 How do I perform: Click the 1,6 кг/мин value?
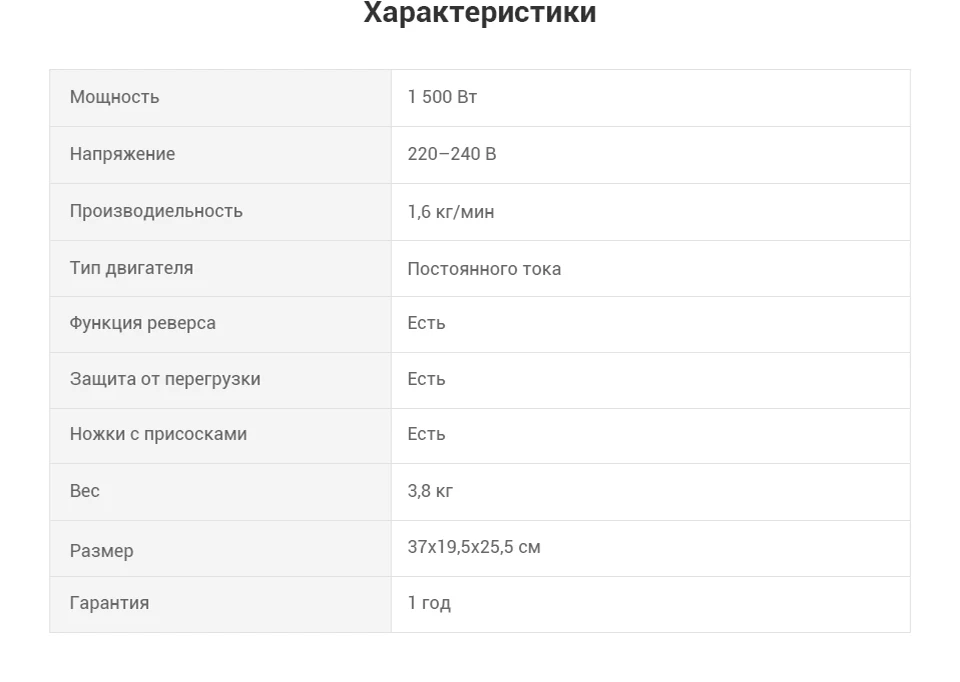(x=451, y=212)
